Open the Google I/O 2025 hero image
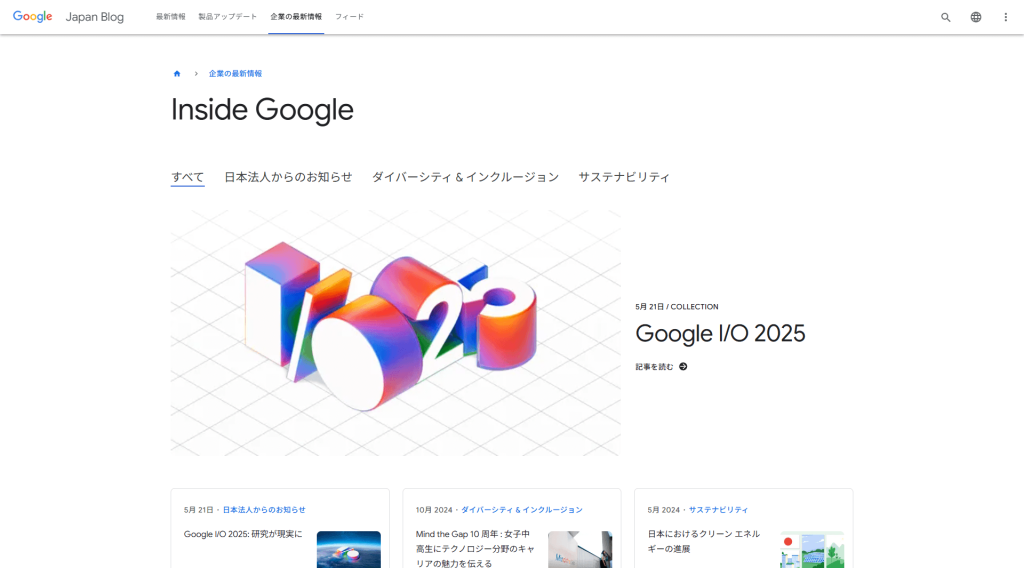Screen dimensions: 1024x568 click(396, 333)
